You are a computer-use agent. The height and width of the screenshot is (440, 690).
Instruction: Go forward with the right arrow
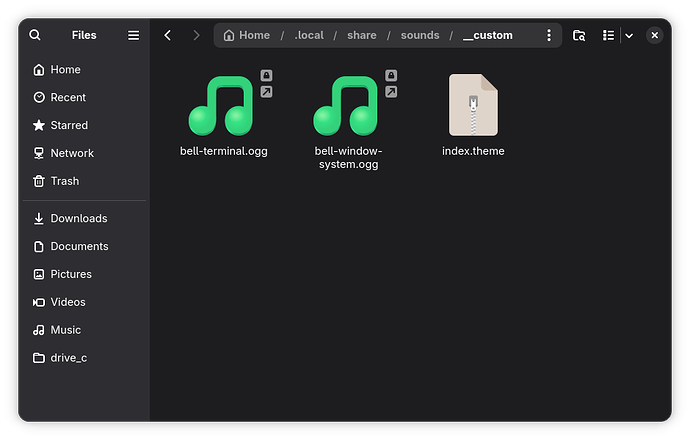(196, 35)
